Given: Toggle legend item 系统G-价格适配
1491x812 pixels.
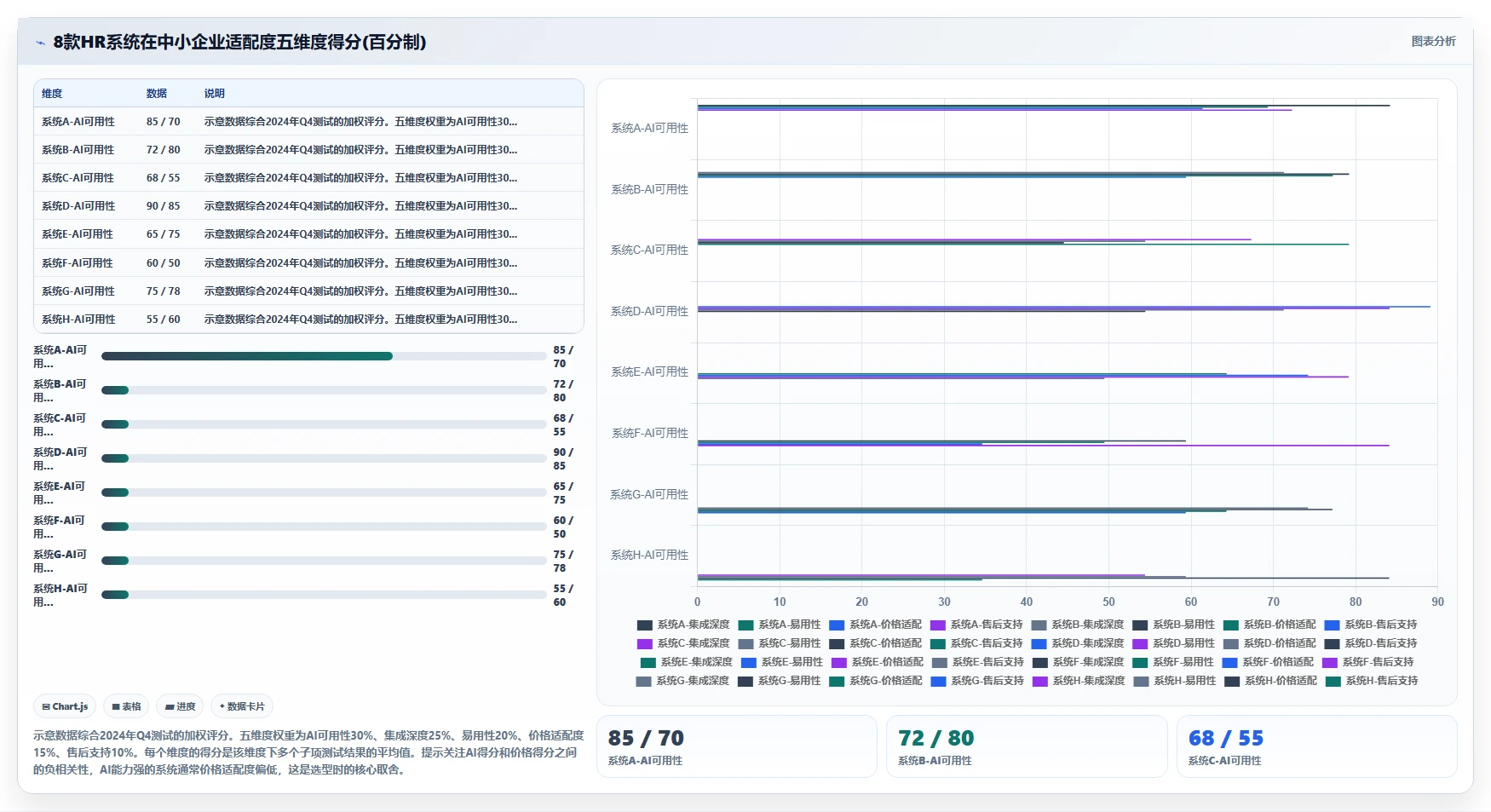Looking at the screenshot, I should (x=875, y=681).
